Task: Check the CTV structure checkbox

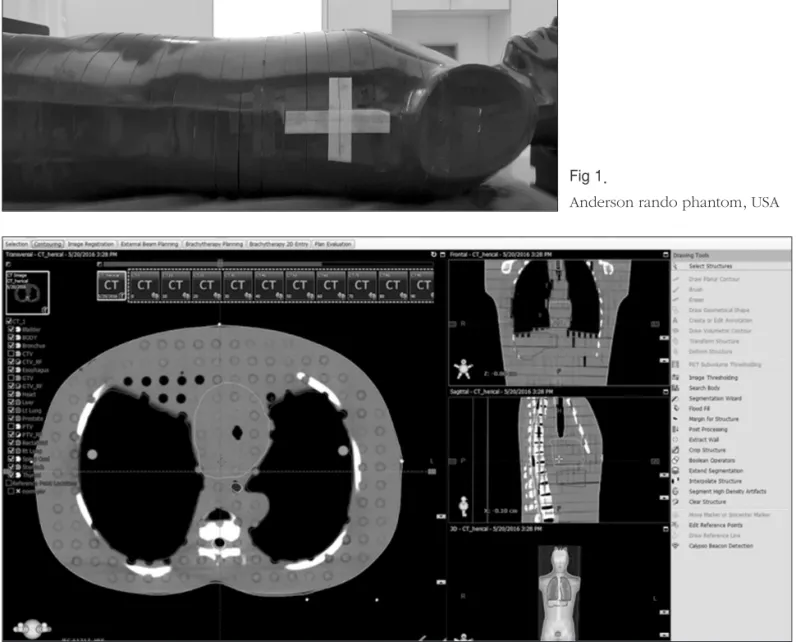Action: (x=11, y=354)
